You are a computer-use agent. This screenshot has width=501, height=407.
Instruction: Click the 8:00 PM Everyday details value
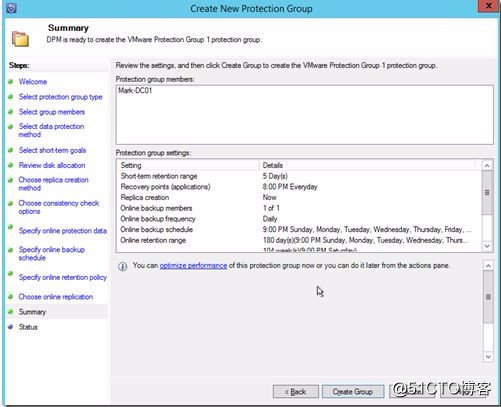[x=290, y=187]
